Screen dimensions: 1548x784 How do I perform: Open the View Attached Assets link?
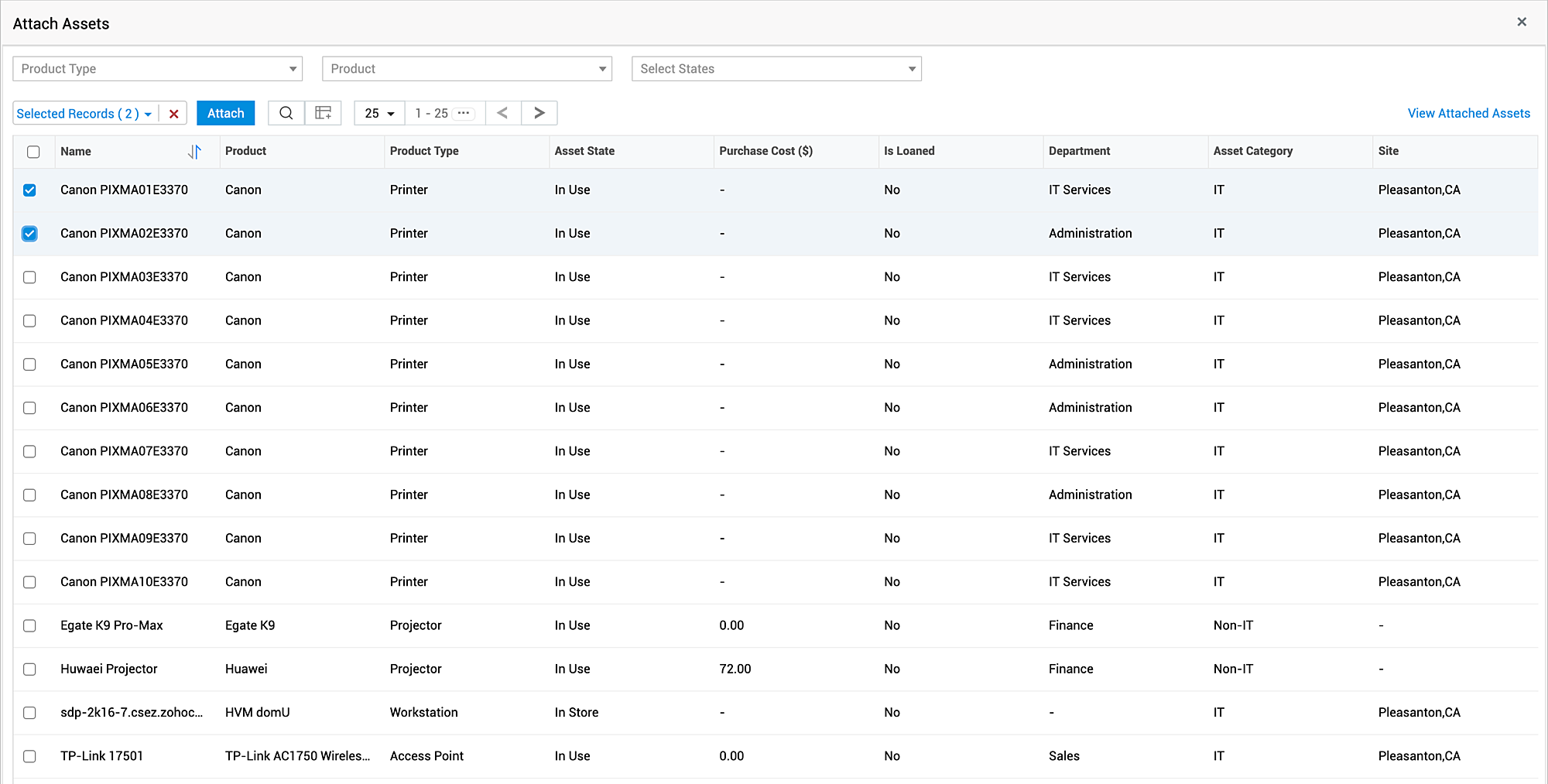[x=1468, y=113]
